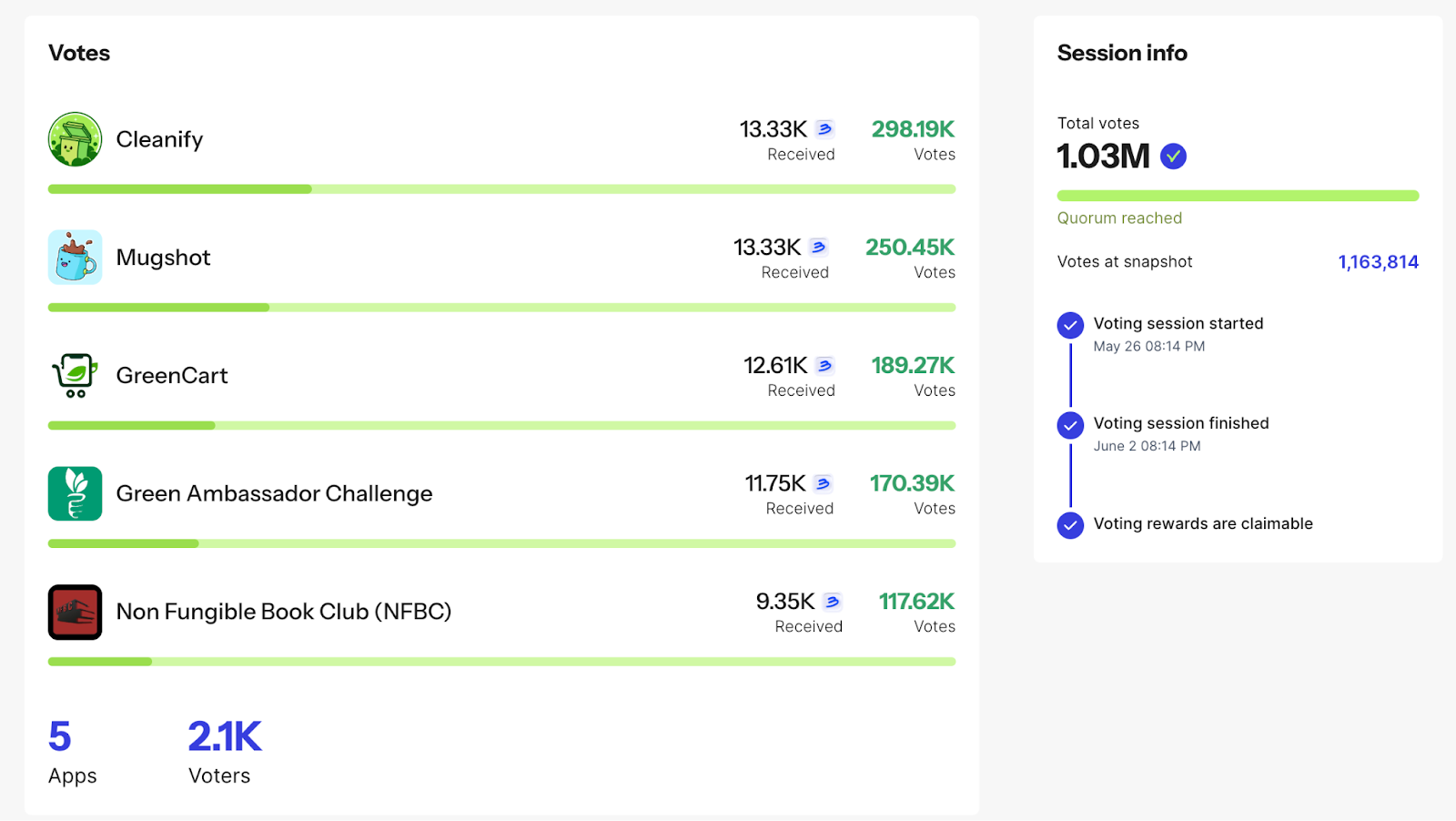
Task: Click the Voting rewards are claimable checkmark
Action: tap(1070, 525)
